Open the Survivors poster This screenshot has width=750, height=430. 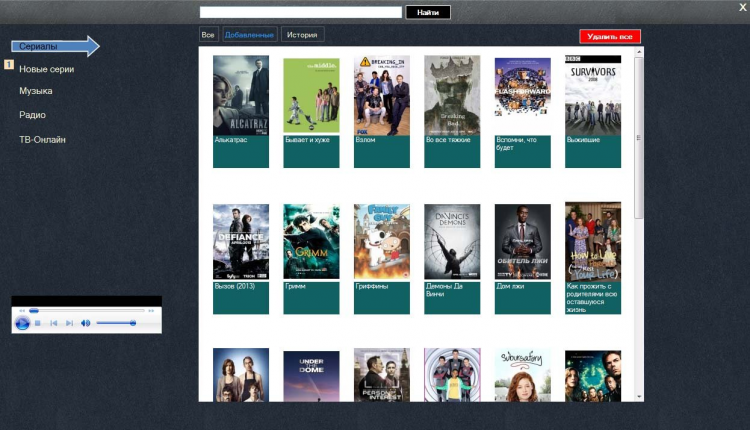point(593,95)
